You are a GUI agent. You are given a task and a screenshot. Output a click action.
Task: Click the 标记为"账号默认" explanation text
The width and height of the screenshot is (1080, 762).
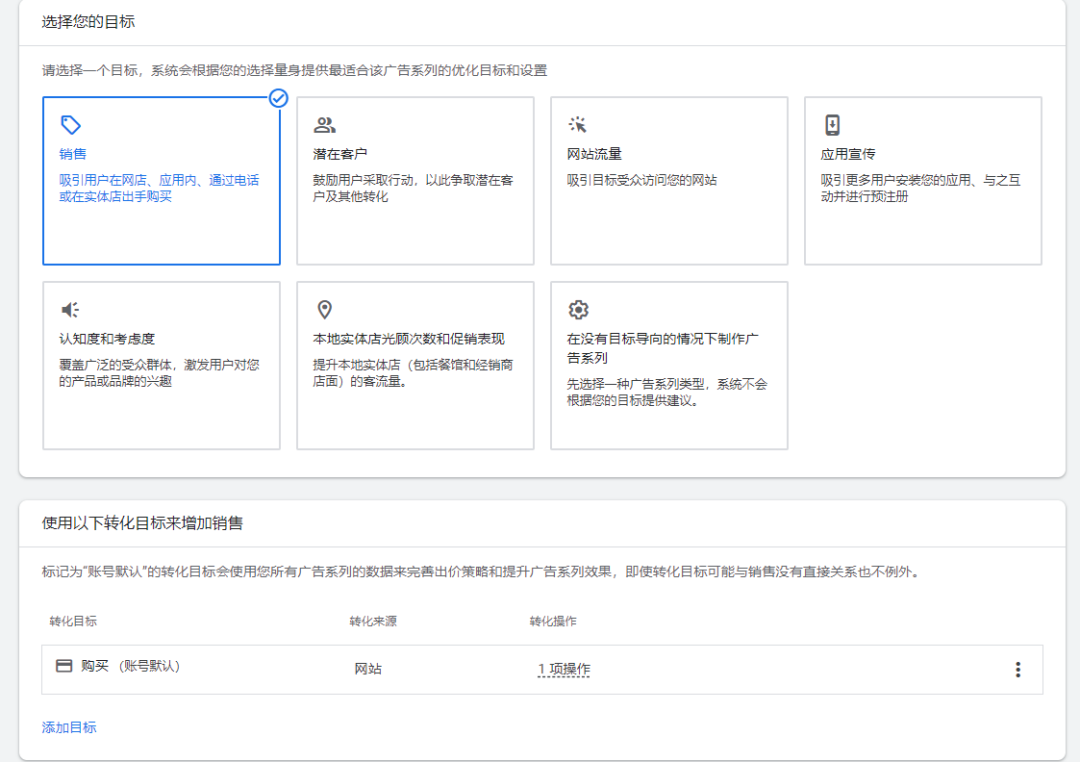(481, 572)
